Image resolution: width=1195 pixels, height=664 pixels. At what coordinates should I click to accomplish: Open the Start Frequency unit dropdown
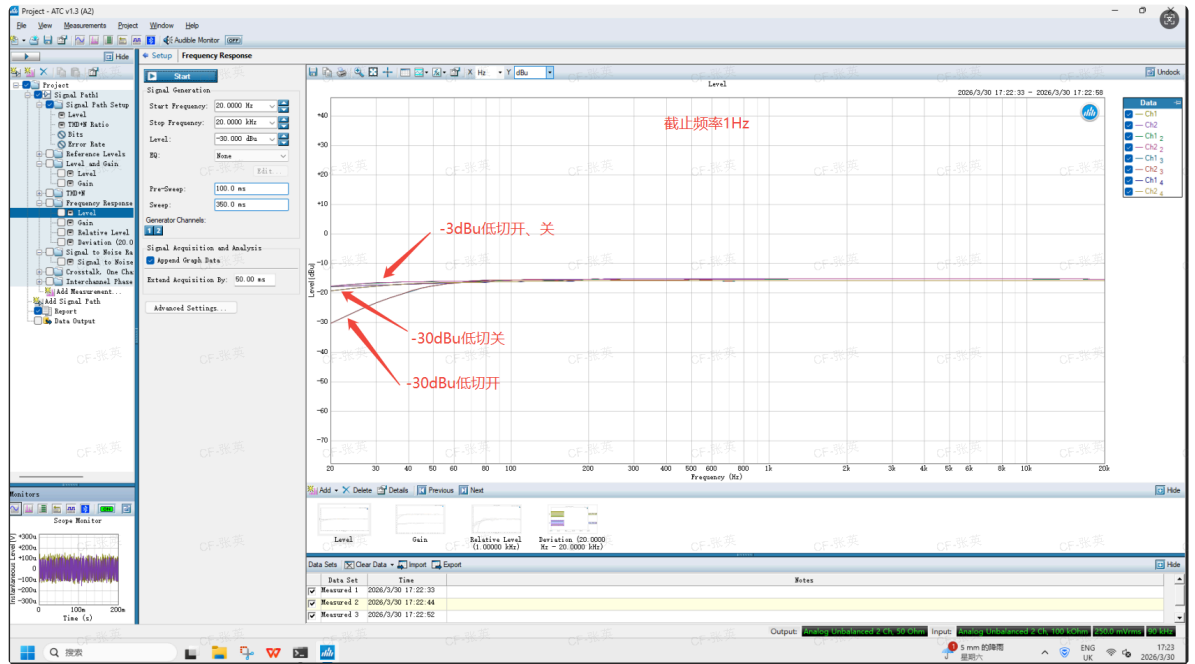pyautogui.click(x=271, y=106)
